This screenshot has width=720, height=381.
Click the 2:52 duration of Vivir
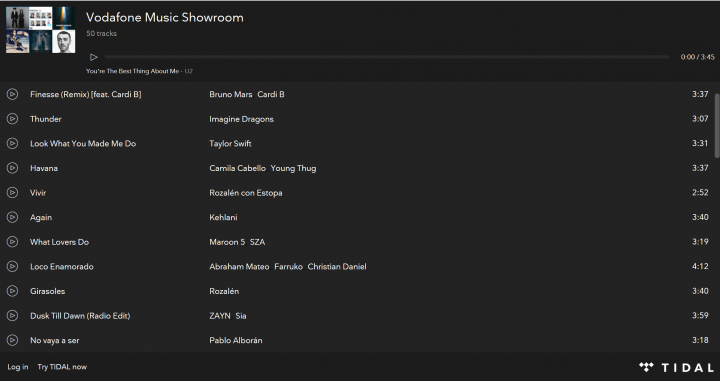click(700, 193)
